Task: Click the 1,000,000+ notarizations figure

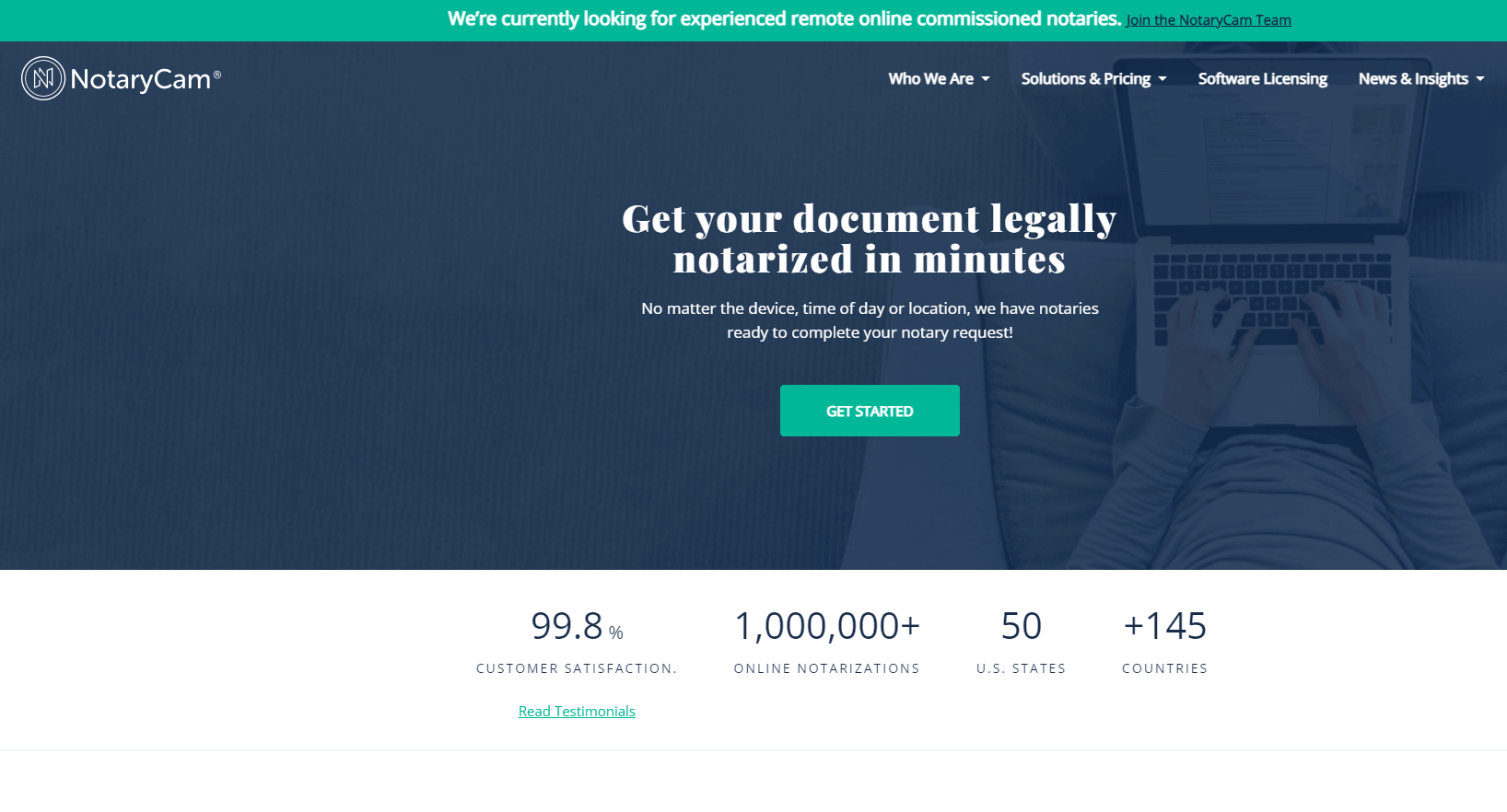Action: (x=826, y=627)
